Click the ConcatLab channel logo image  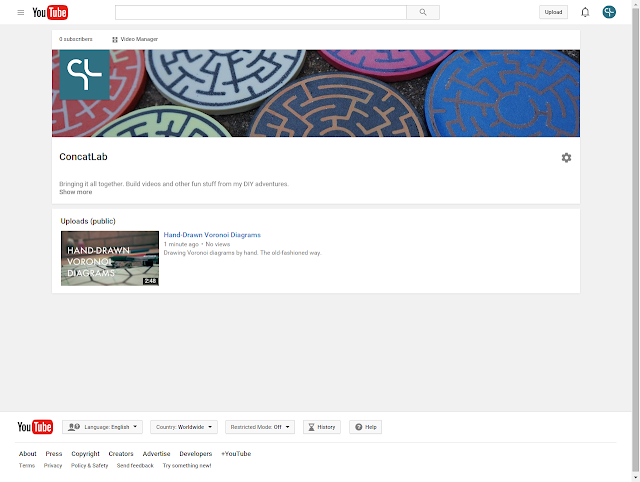[x=84, y=75]
